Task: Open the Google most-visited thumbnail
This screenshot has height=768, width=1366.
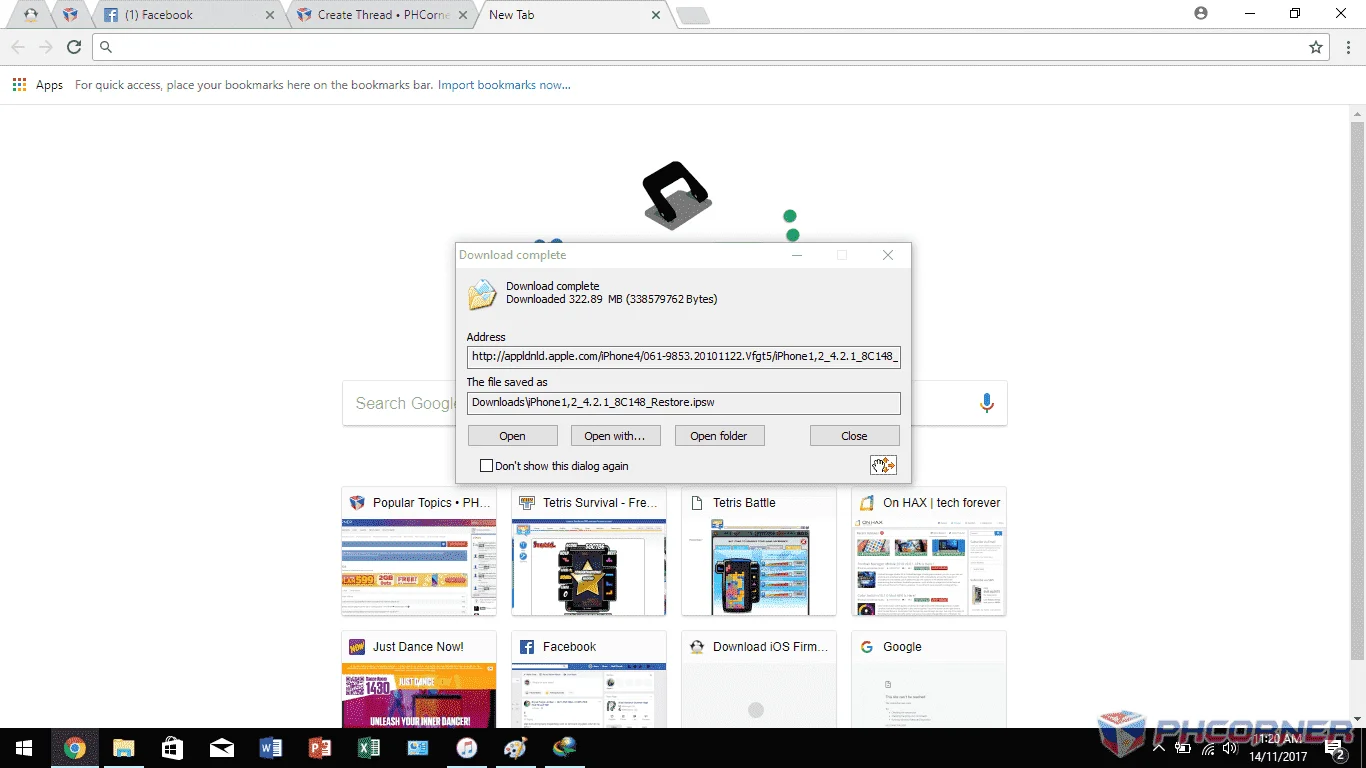Action: [929, 680]
